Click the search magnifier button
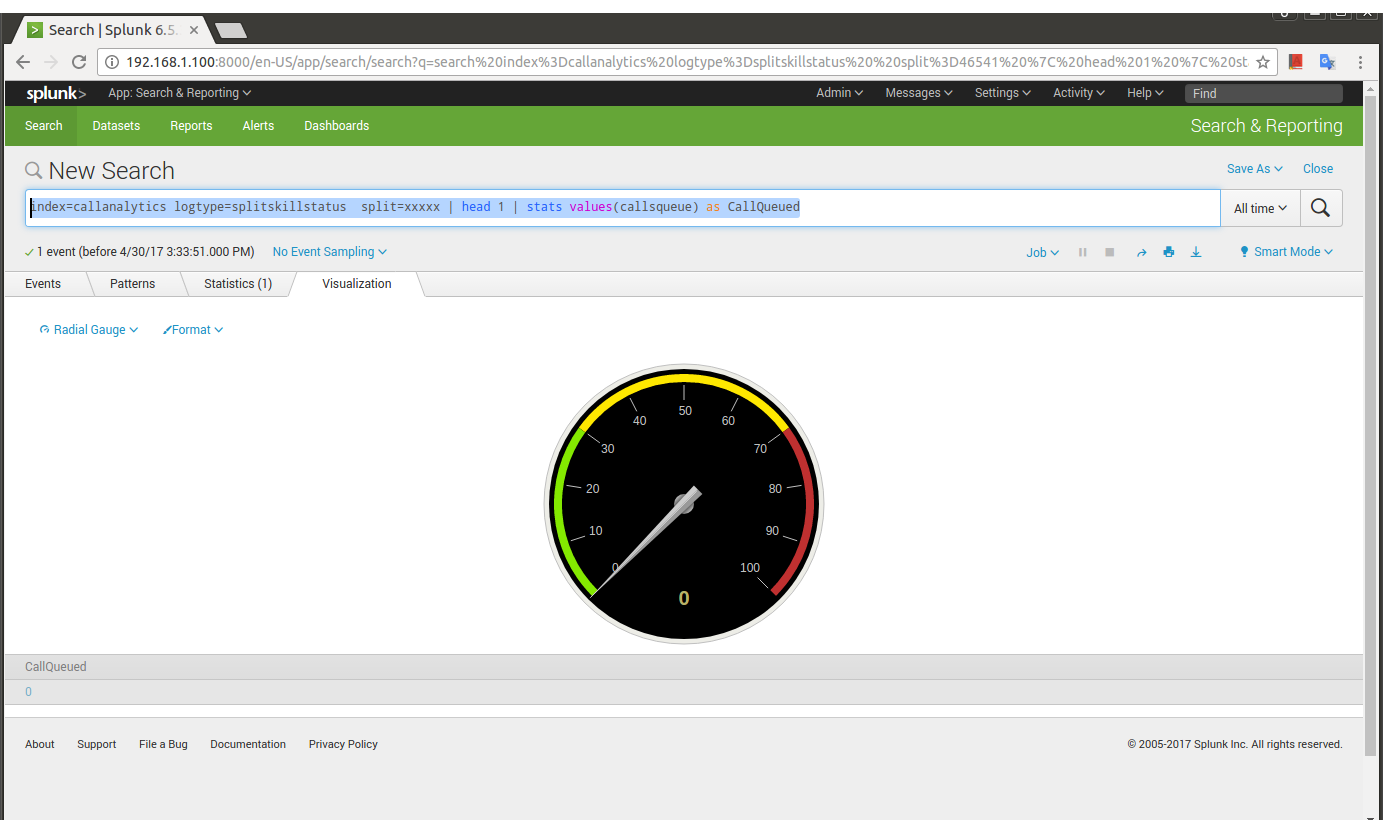1383x833 pixels. pos(1320,208)
